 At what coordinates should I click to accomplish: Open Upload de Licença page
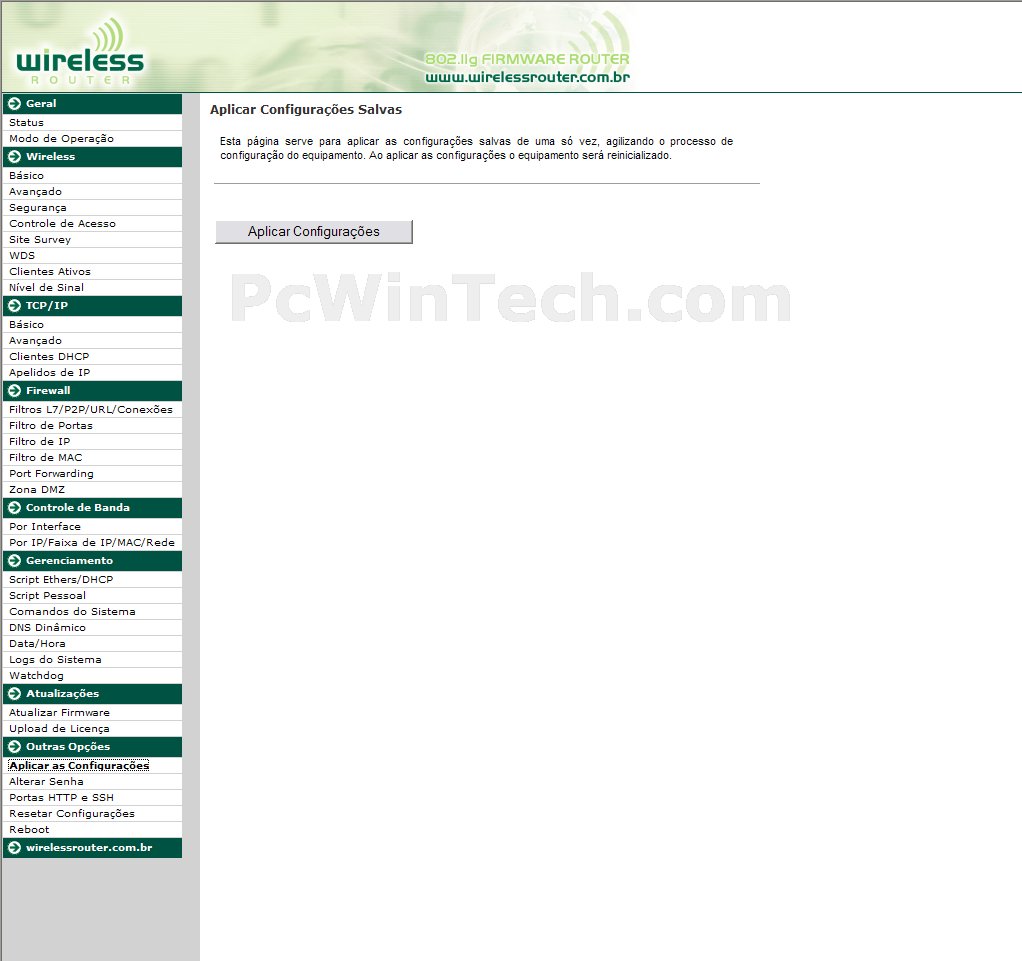(x=59, y=729)
